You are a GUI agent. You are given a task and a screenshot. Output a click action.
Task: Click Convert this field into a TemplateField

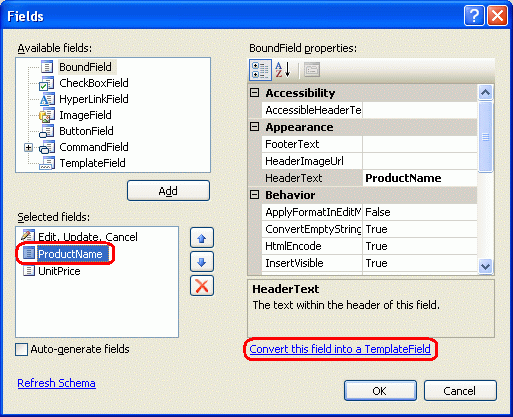click(x=340, y=349)
